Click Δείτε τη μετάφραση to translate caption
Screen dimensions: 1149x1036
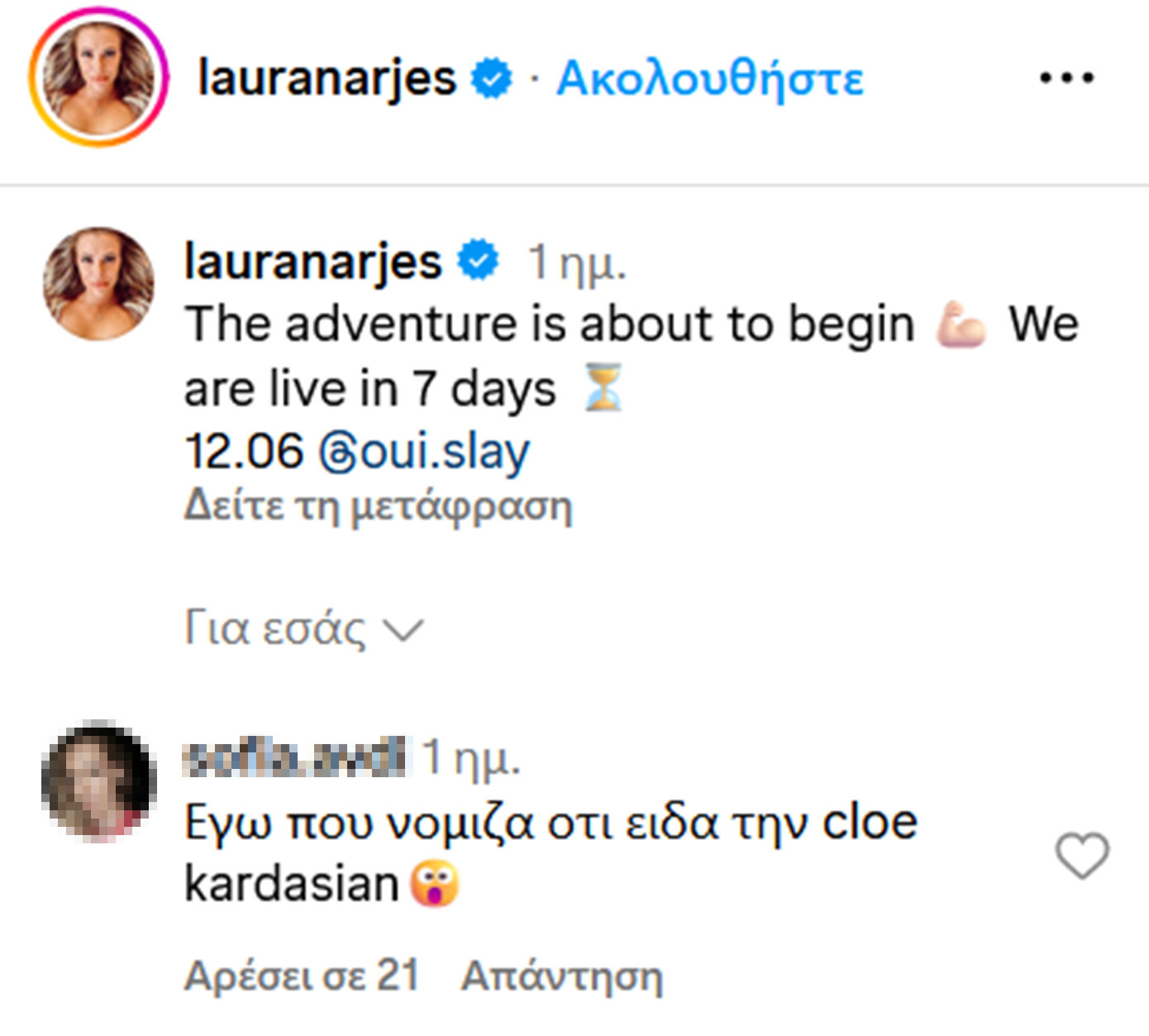coord(378,505)
